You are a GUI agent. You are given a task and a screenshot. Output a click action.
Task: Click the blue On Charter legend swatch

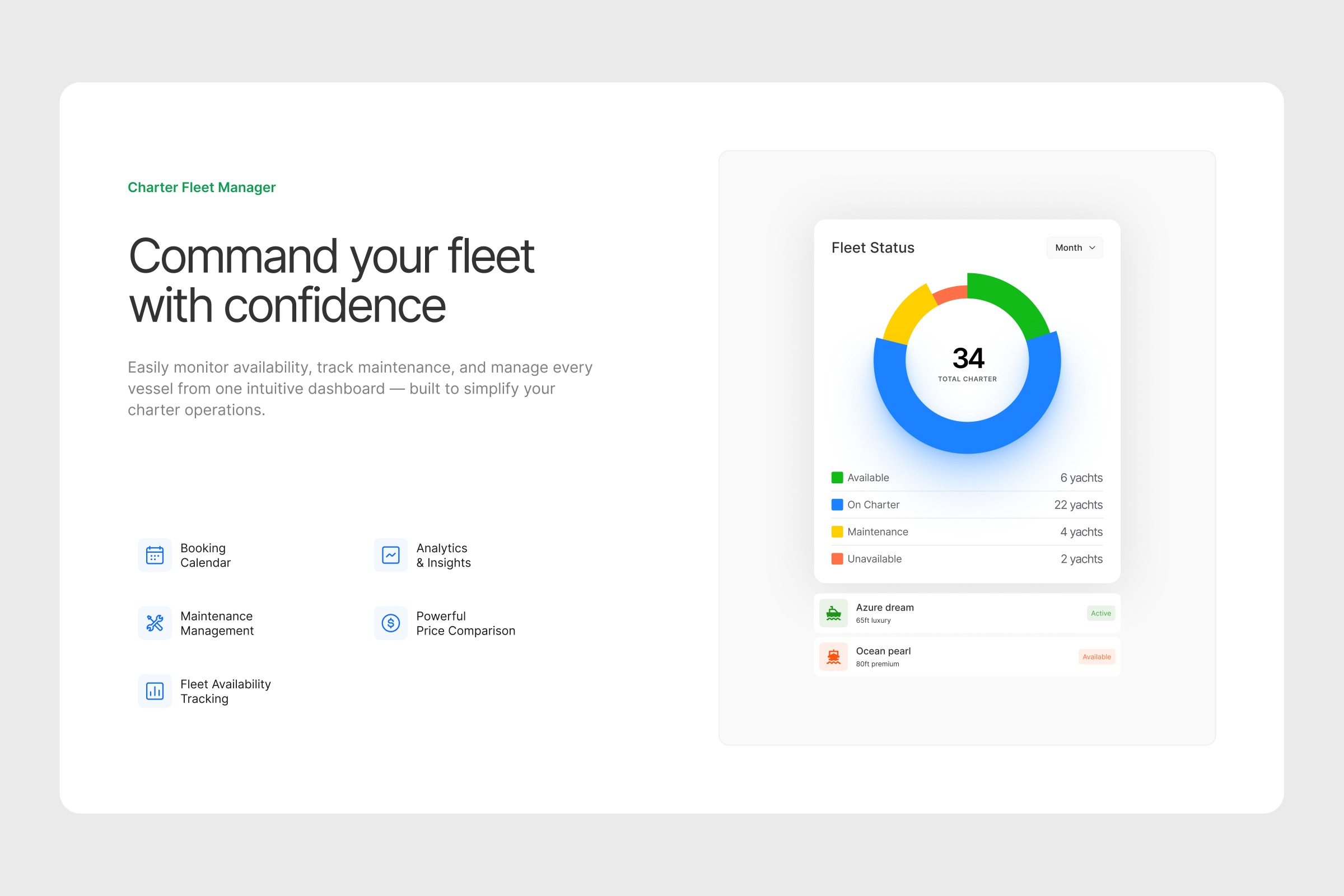pyautogui.click(x=837, y=505)
